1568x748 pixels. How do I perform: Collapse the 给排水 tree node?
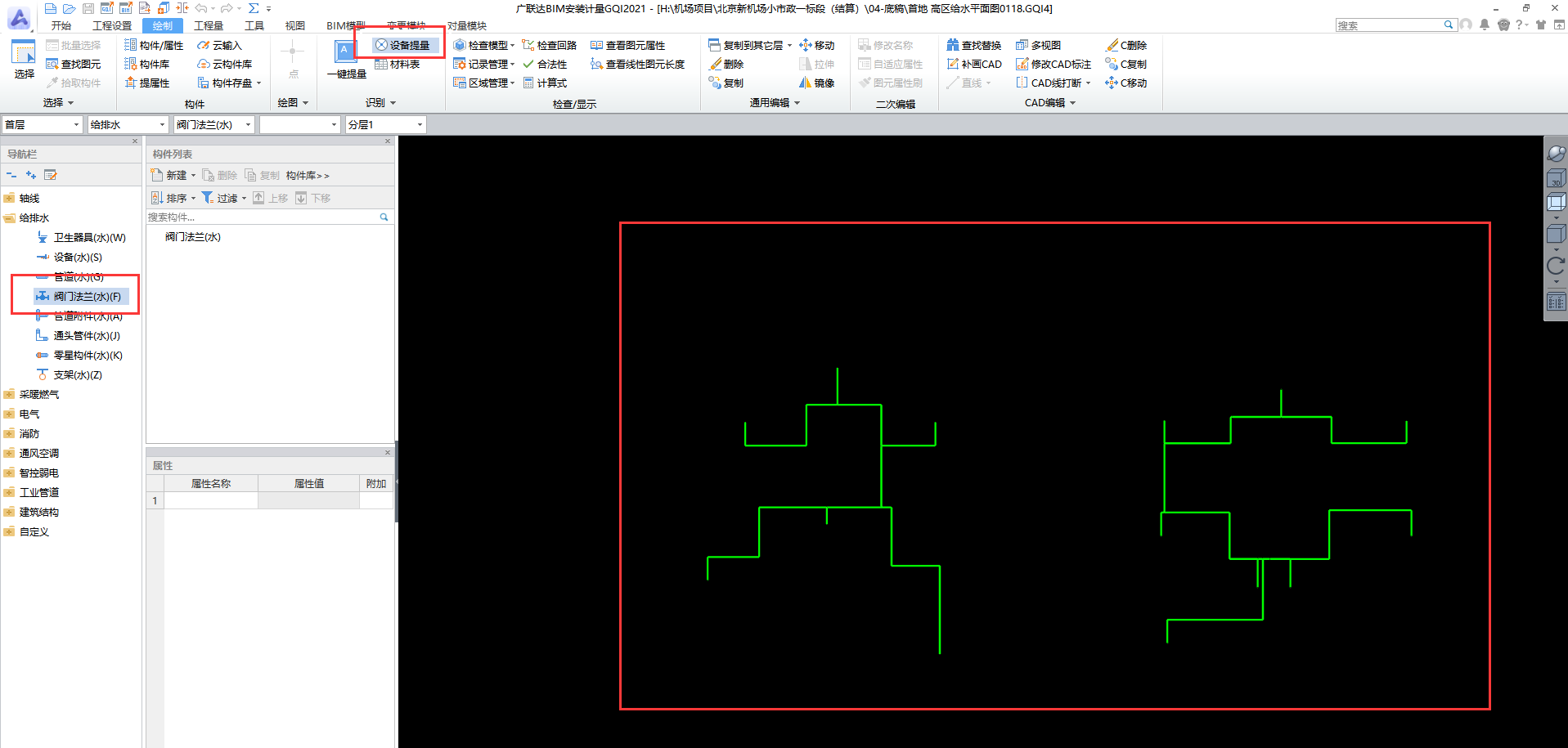9,217
